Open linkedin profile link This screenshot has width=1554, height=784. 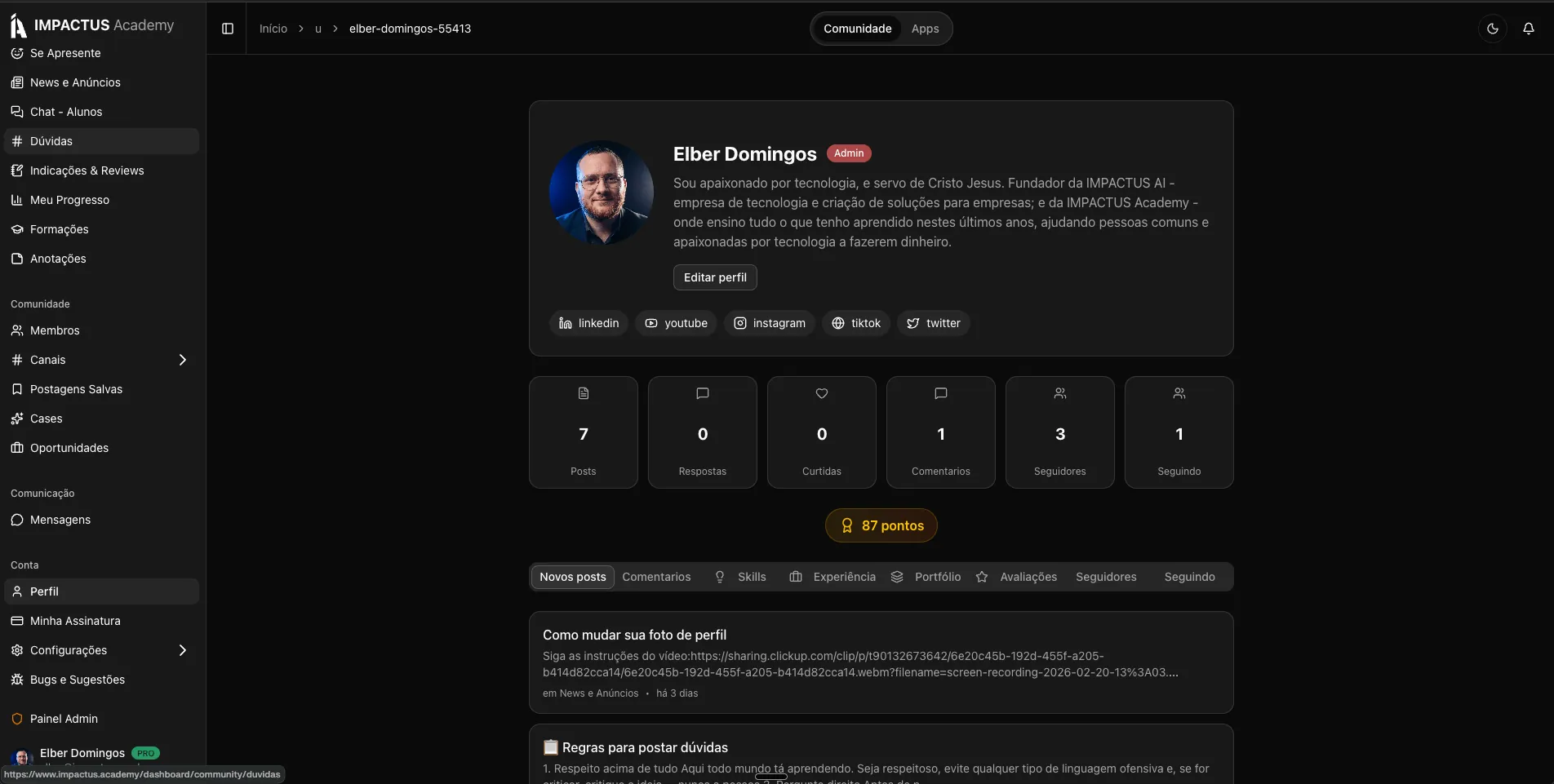click(x=588, y=323)
